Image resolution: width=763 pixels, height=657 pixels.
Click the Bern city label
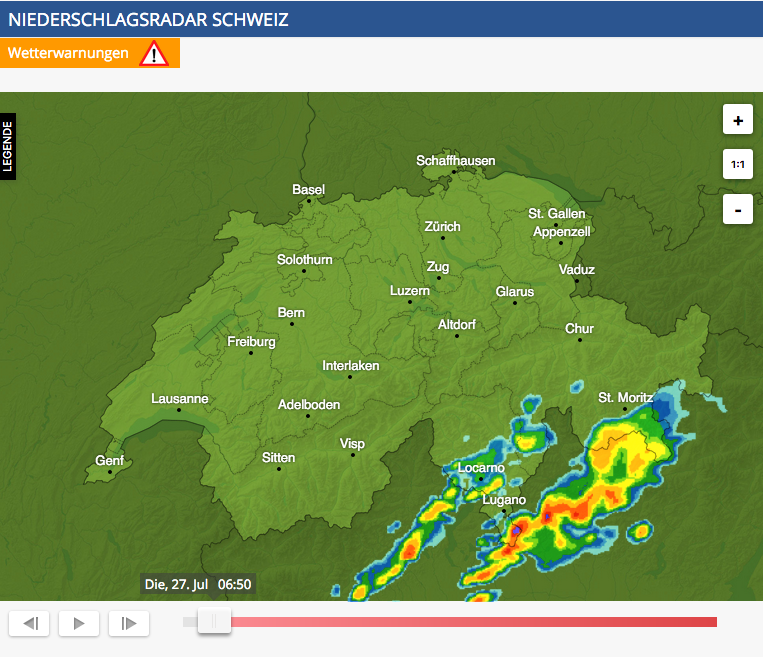[291, 312]
